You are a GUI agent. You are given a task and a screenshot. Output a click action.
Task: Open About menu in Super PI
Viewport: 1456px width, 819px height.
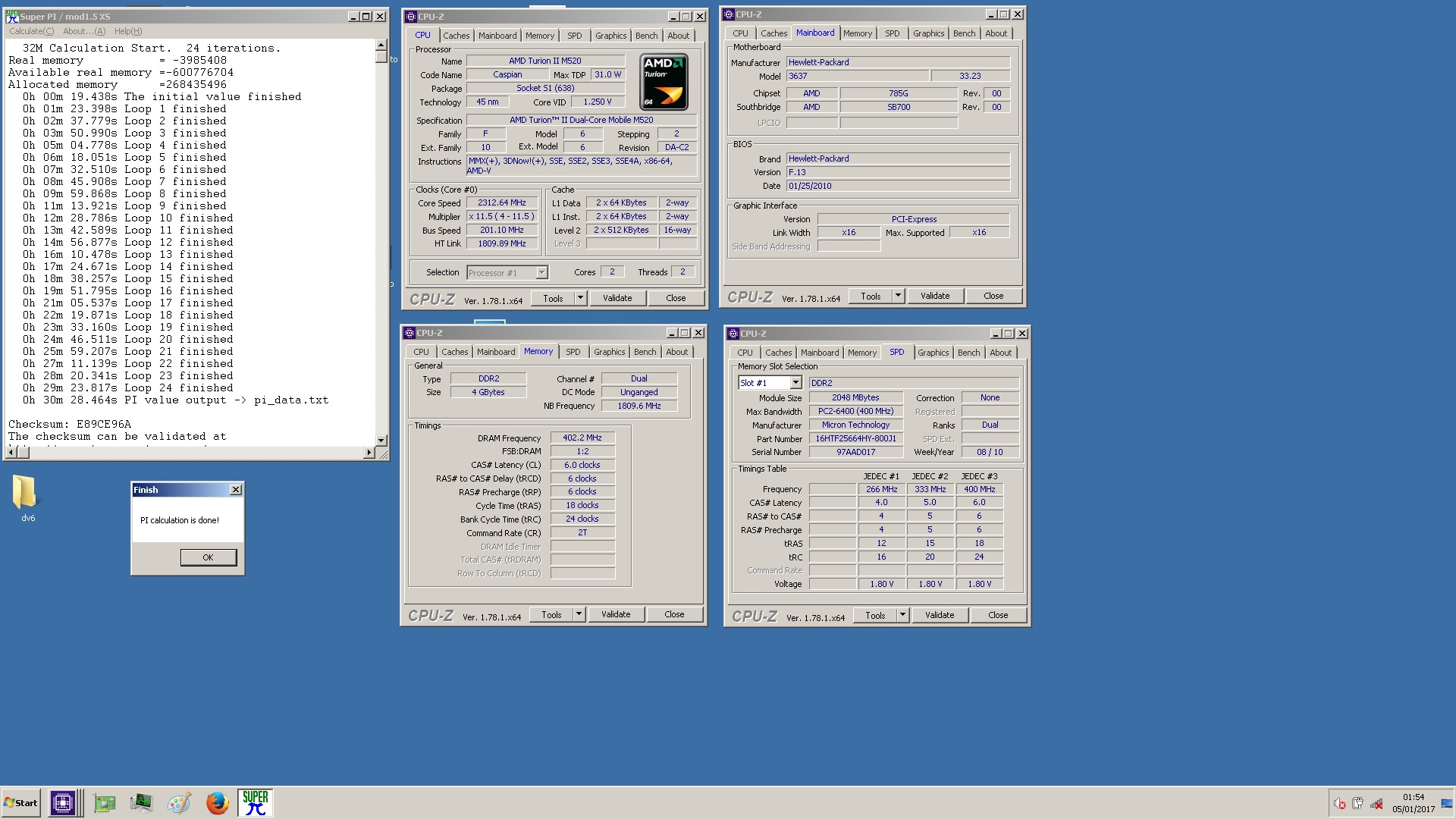(x=84, y=31)
